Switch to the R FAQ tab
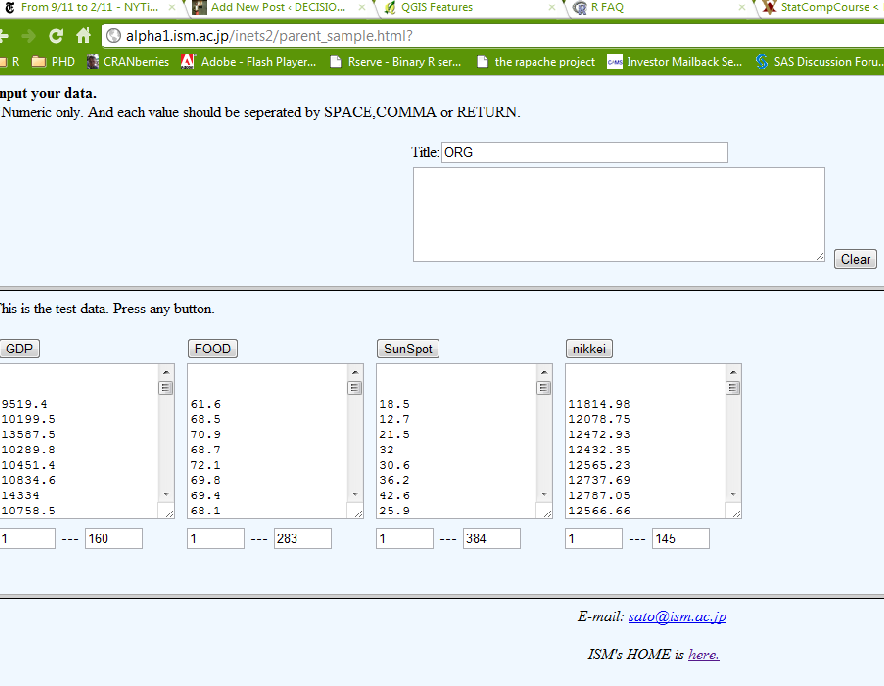The height and width of the screenshot is (686, 884). coord(650,7)
